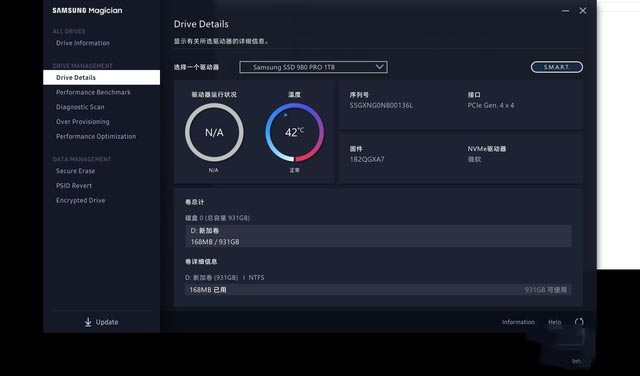Viewport: 640px width, 376px height.
Task: Open the Information link
Action: pos(518,322)
